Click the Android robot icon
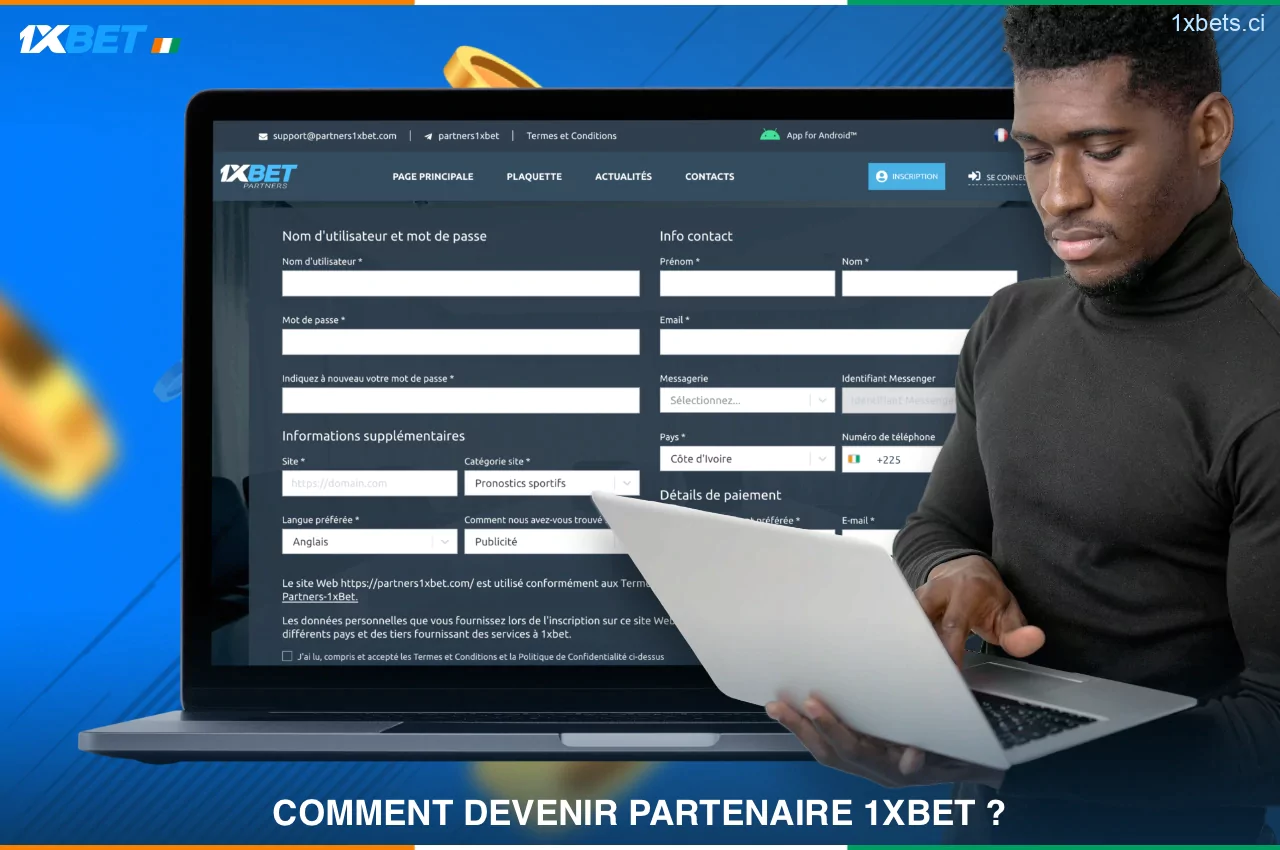1280x850 pixels. 769,135
